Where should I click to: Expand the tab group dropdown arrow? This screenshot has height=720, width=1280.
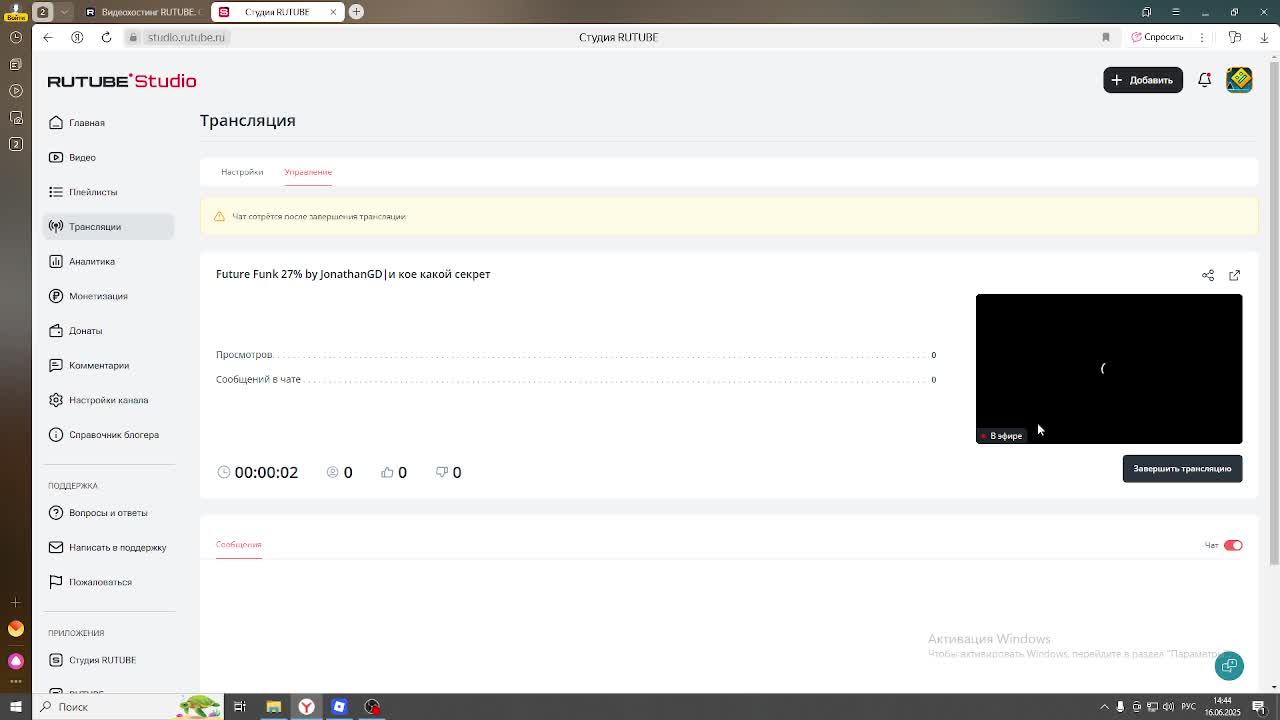pos(64,12)
